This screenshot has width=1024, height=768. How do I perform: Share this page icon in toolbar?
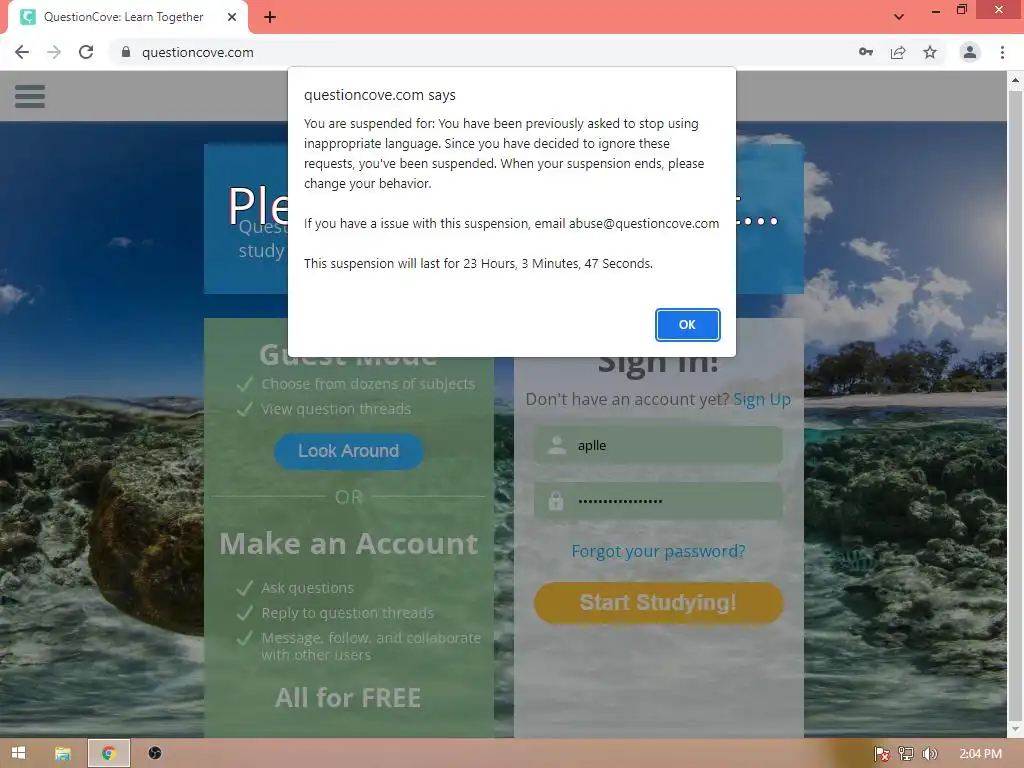click(x=898, y=52)
